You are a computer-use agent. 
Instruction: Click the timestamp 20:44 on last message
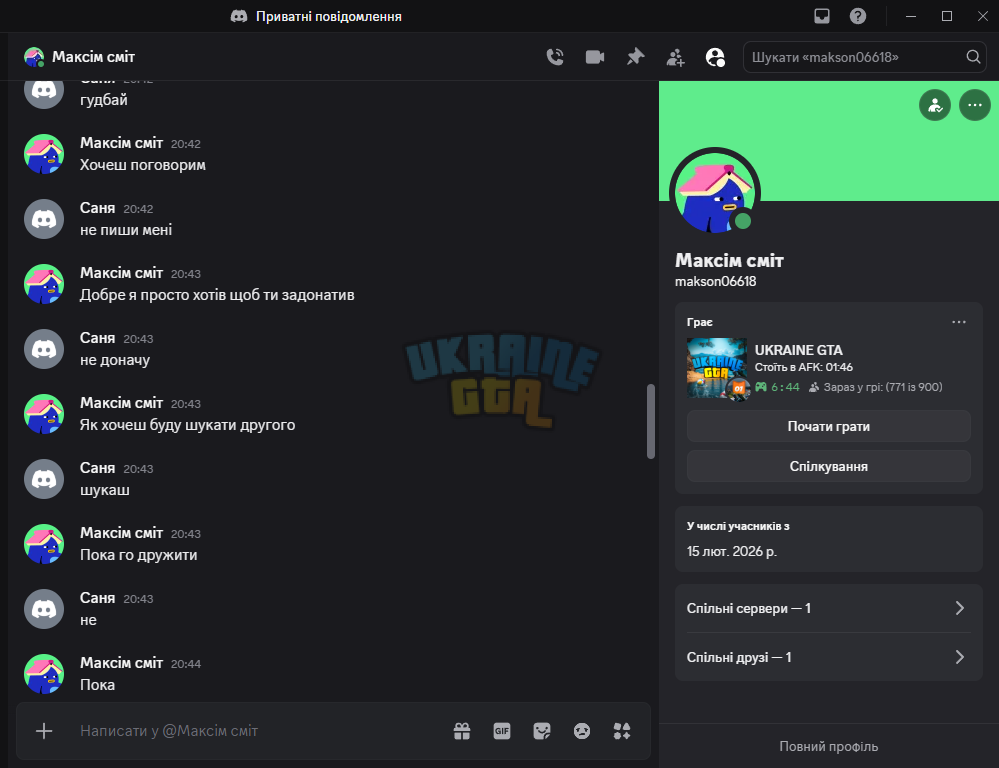pyautogui.click(x=185, y=664)
